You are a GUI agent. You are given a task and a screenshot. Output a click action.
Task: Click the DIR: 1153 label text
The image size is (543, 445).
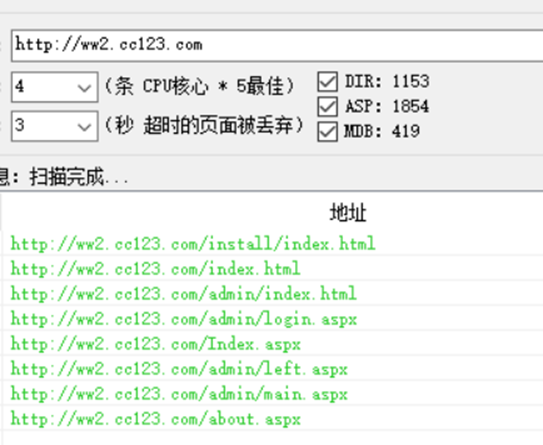(x=387, y=81)
